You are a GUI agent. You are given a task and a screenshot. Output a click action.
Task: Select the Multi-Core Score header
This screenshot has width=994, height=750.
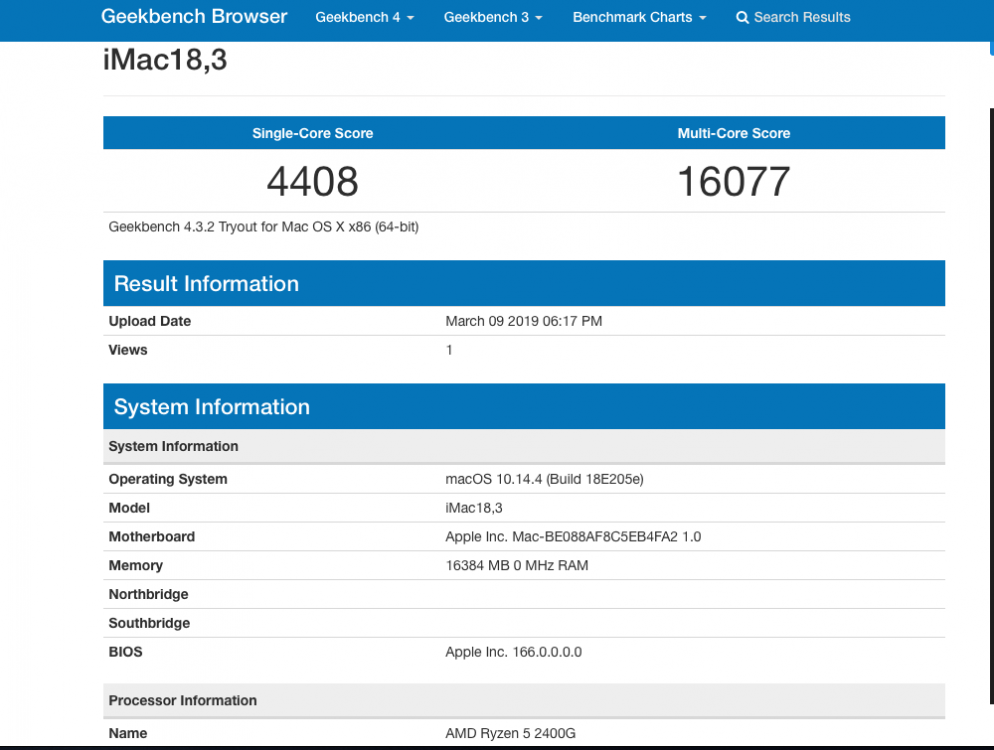point(733,133)
